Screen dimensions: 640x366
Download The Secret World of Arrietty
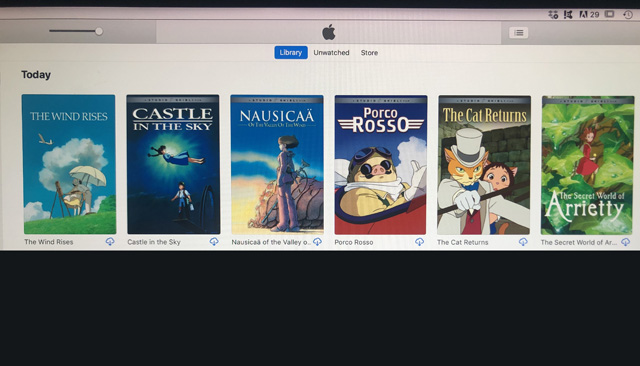tap(625, 242)
